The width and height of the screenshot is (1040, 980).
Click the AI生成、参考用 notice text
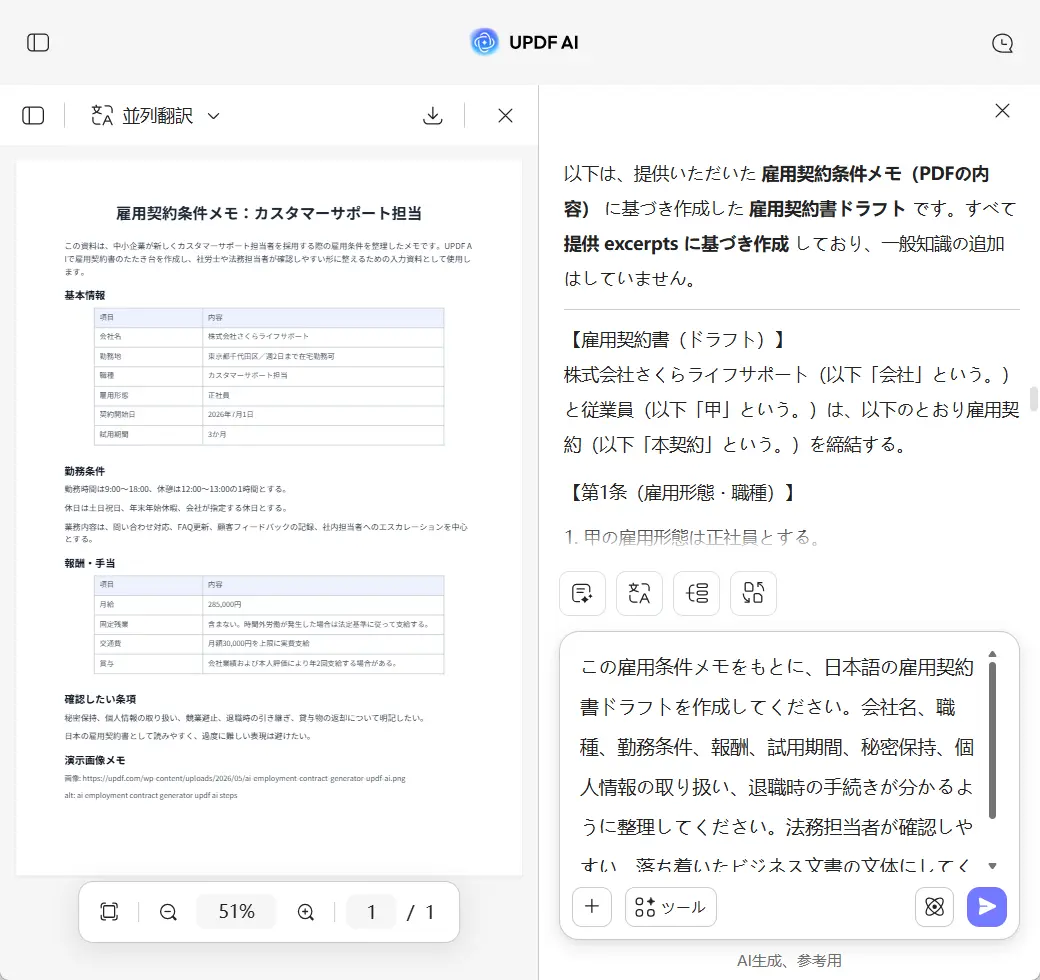tap(789, 960)
